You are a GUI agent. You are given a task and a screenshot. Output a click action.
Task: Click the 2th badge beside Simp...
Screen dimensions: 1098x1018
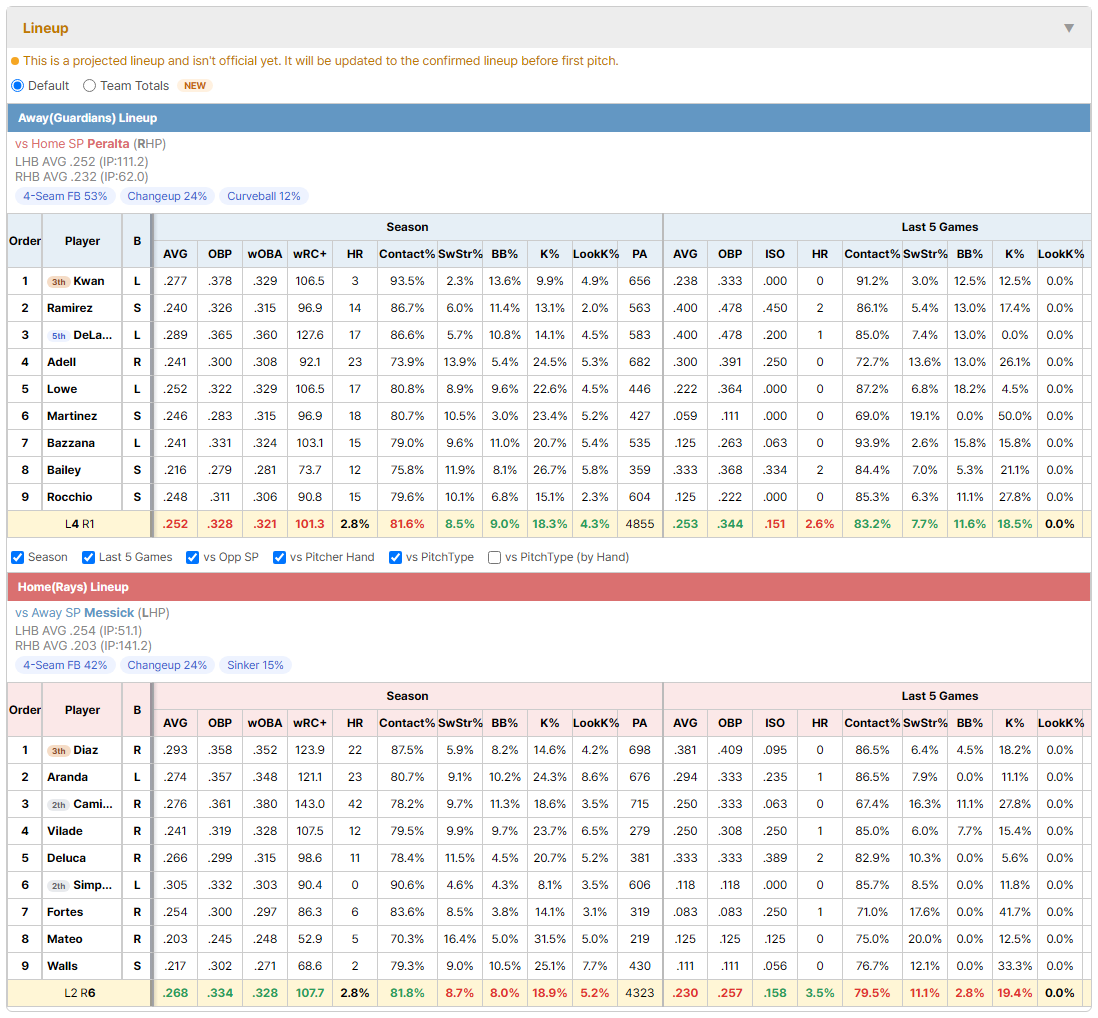click(x=58, y=886)
